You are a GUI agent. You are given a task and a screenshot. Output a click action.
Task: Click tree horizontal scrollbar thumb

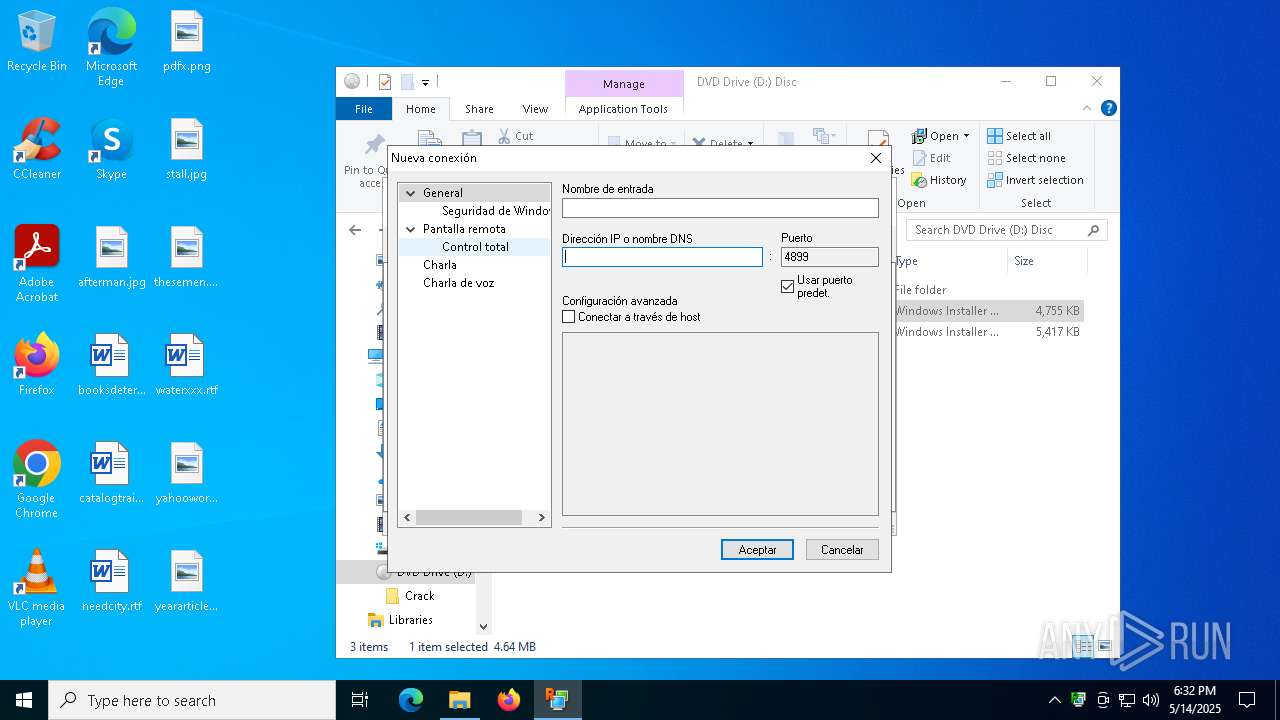pyautogui.click(x=469, y=518)
